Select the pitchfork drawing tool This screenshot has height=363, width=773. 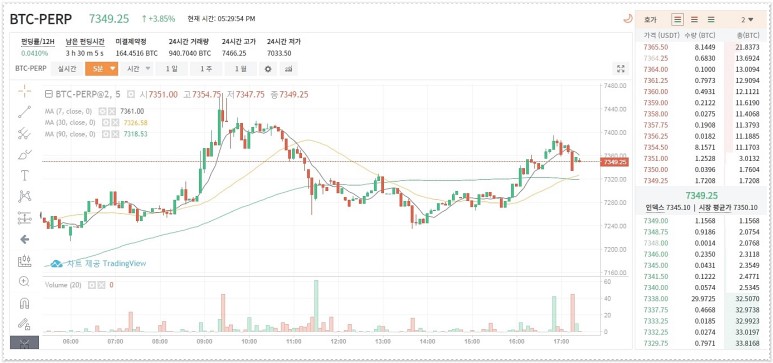pos(24,133)
